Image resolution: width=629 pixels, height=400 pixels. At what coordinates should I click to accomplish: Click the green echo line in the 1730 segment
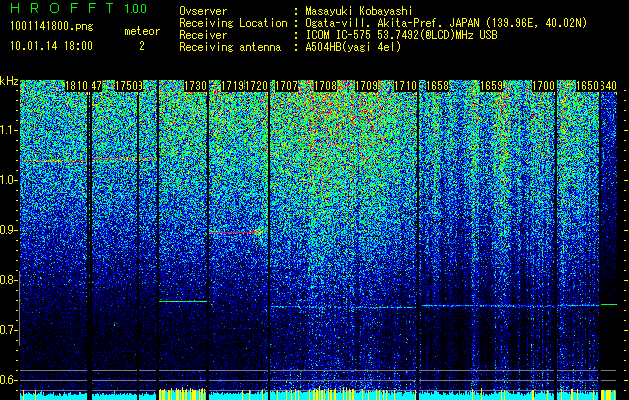click(183, 301)
